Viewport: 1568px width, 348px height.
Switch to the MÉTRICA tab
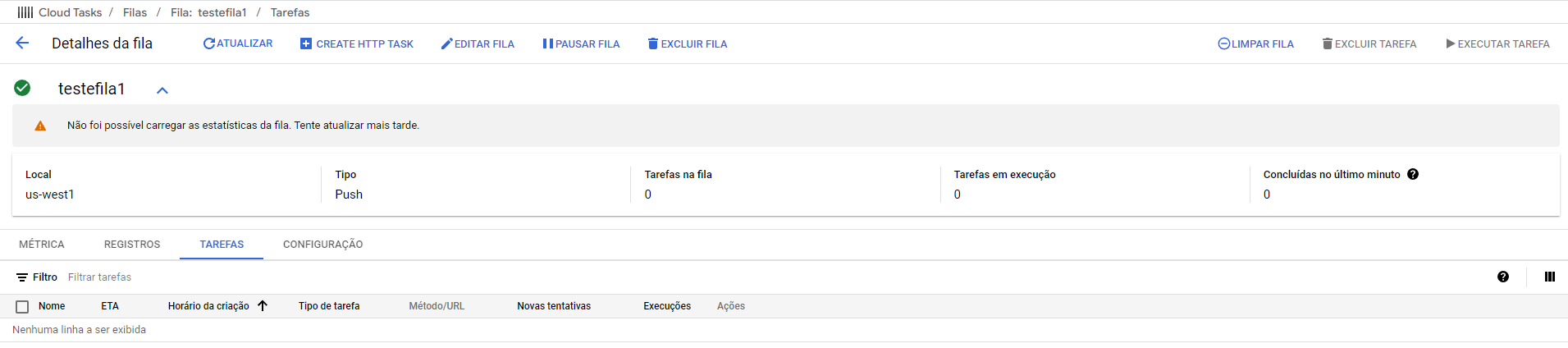tap(42, 245)
